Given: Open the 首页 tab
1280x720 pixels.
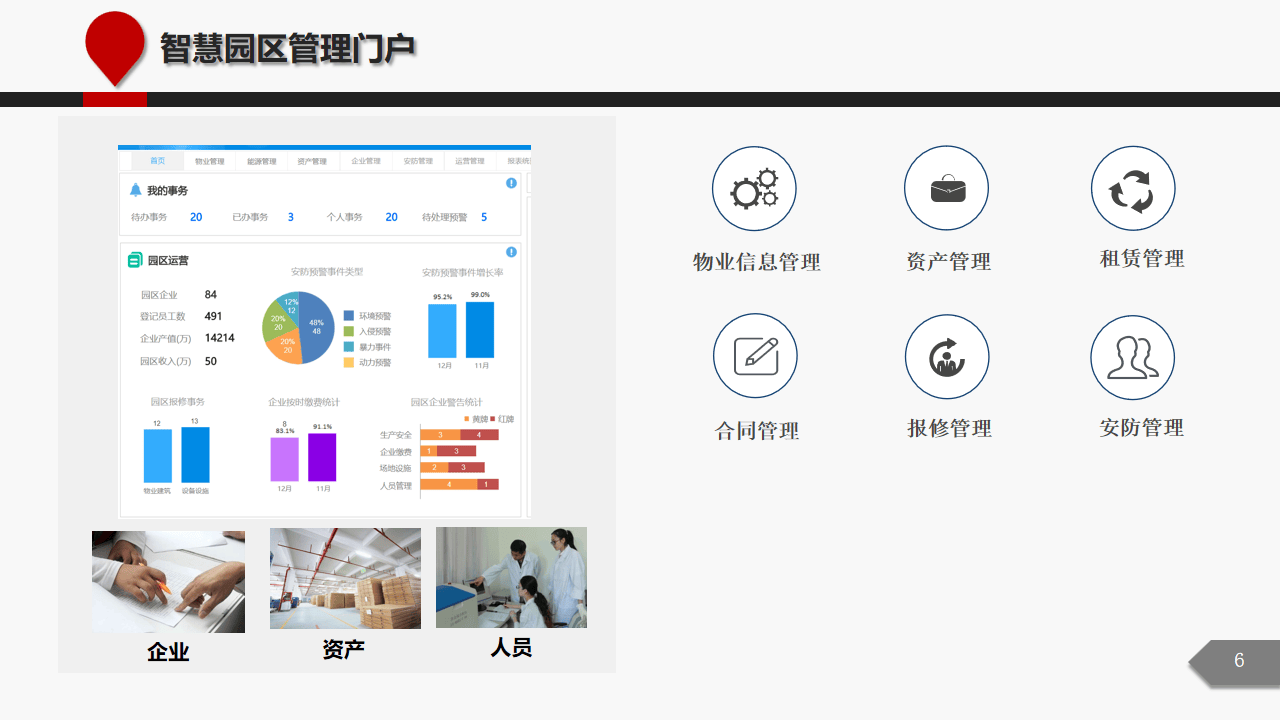Looking at the screenshot, I should click(158, 161).
